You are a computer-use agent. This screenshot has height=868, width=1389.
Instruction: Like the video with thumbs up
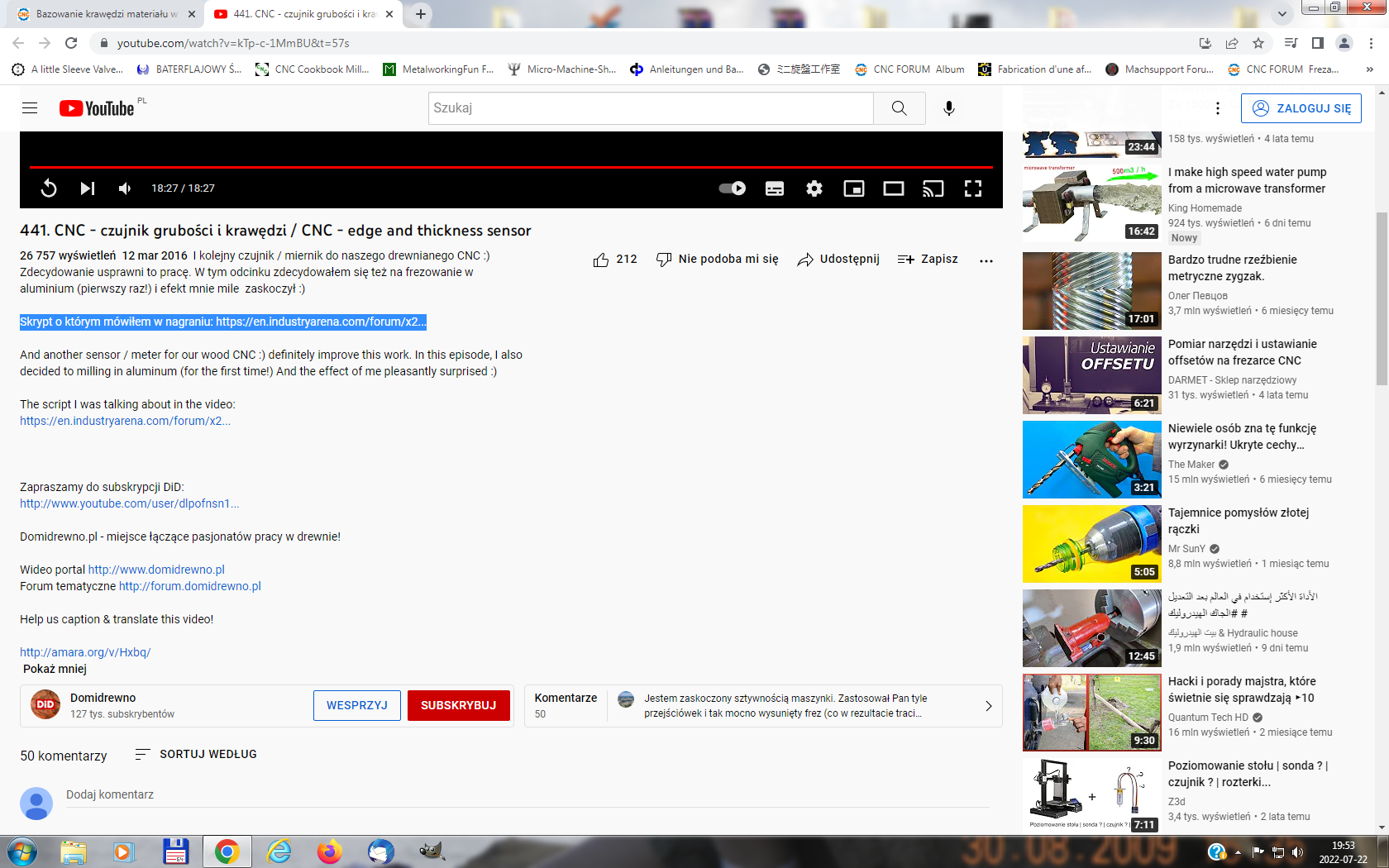[615, 260]
